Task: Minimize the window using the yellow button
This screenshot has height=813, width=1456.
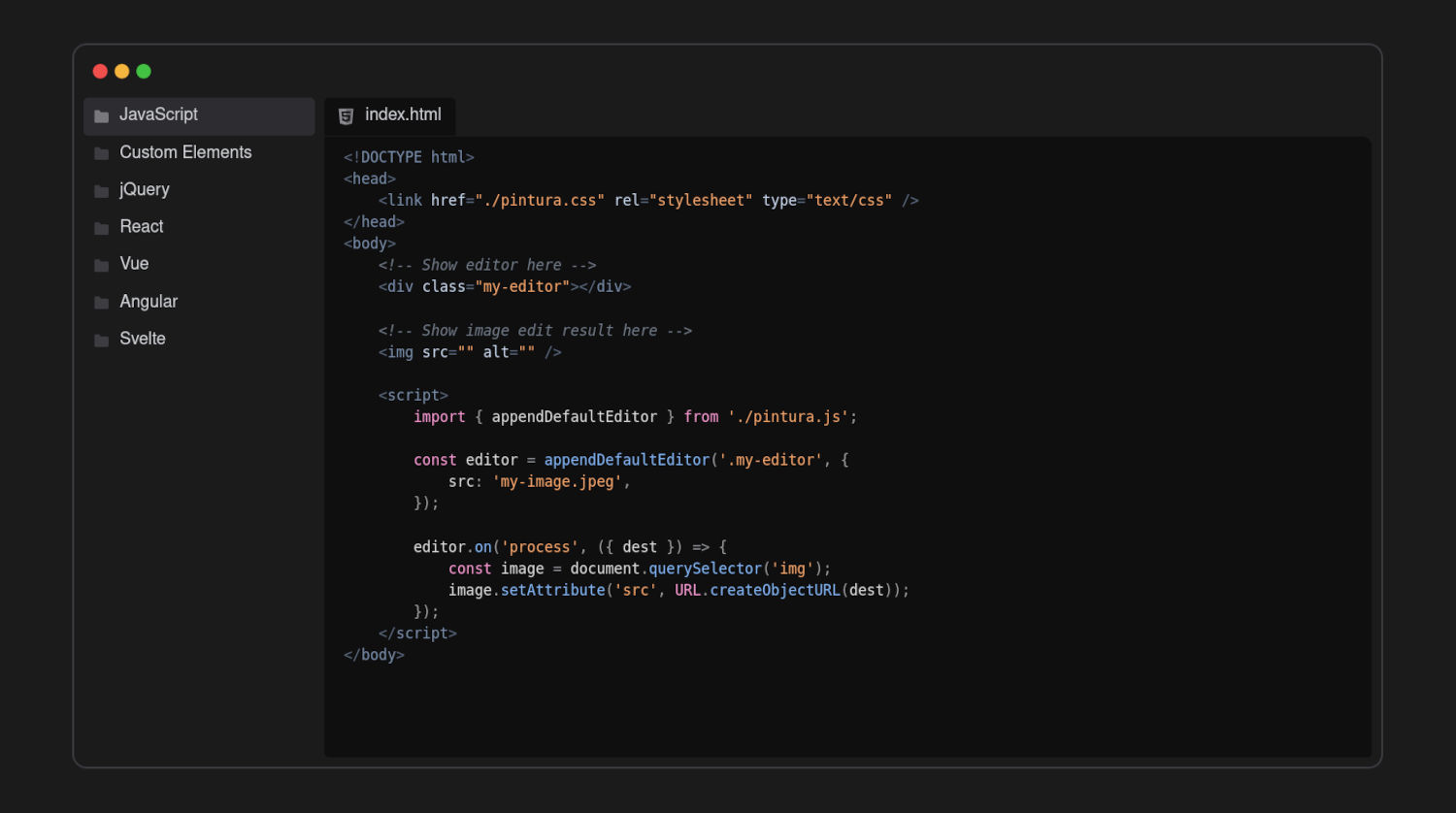Action: tap(121, 71)
